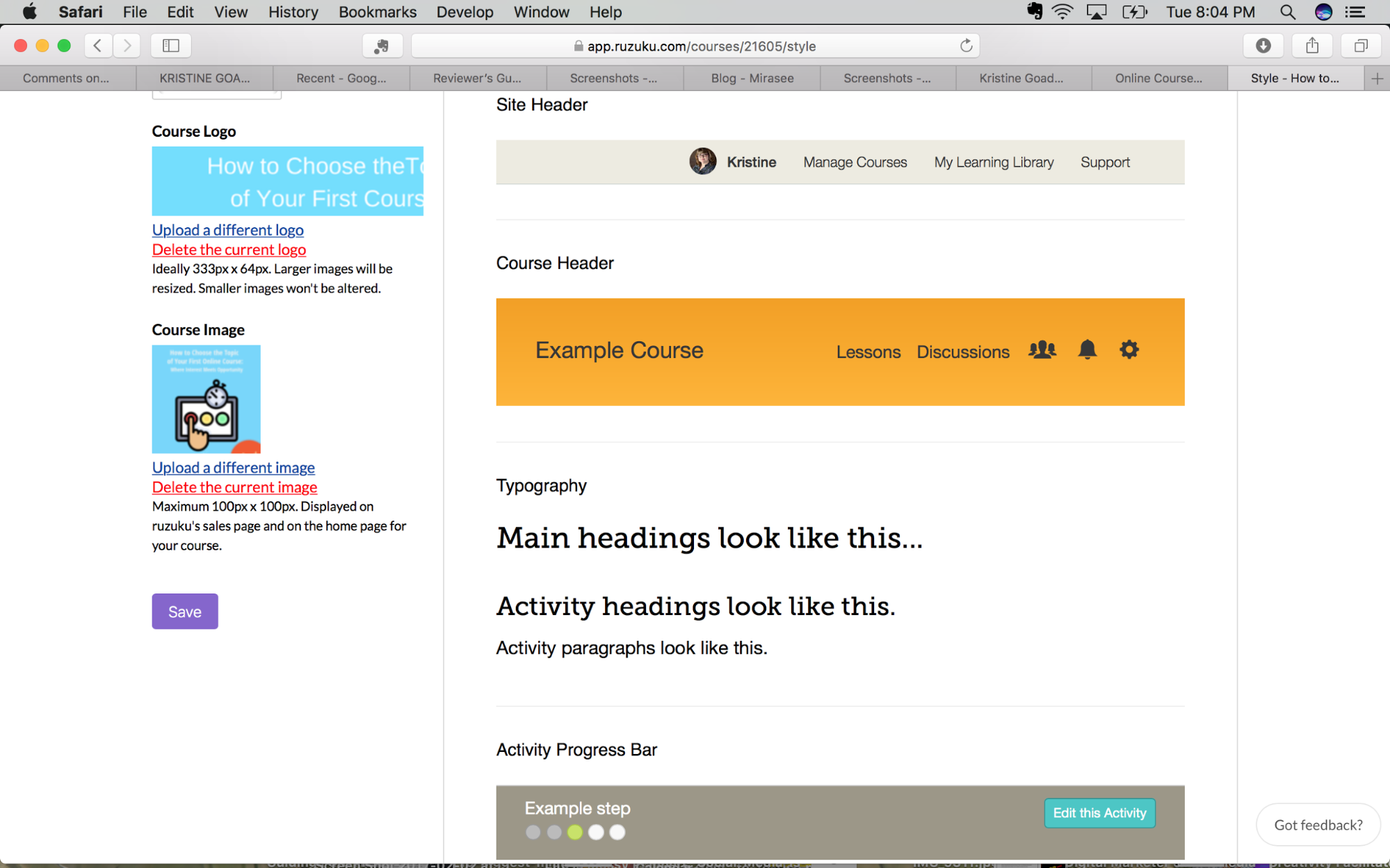1390x868 pixels.
Task: Open the Apple menu
Action: [x=29, y=12]
